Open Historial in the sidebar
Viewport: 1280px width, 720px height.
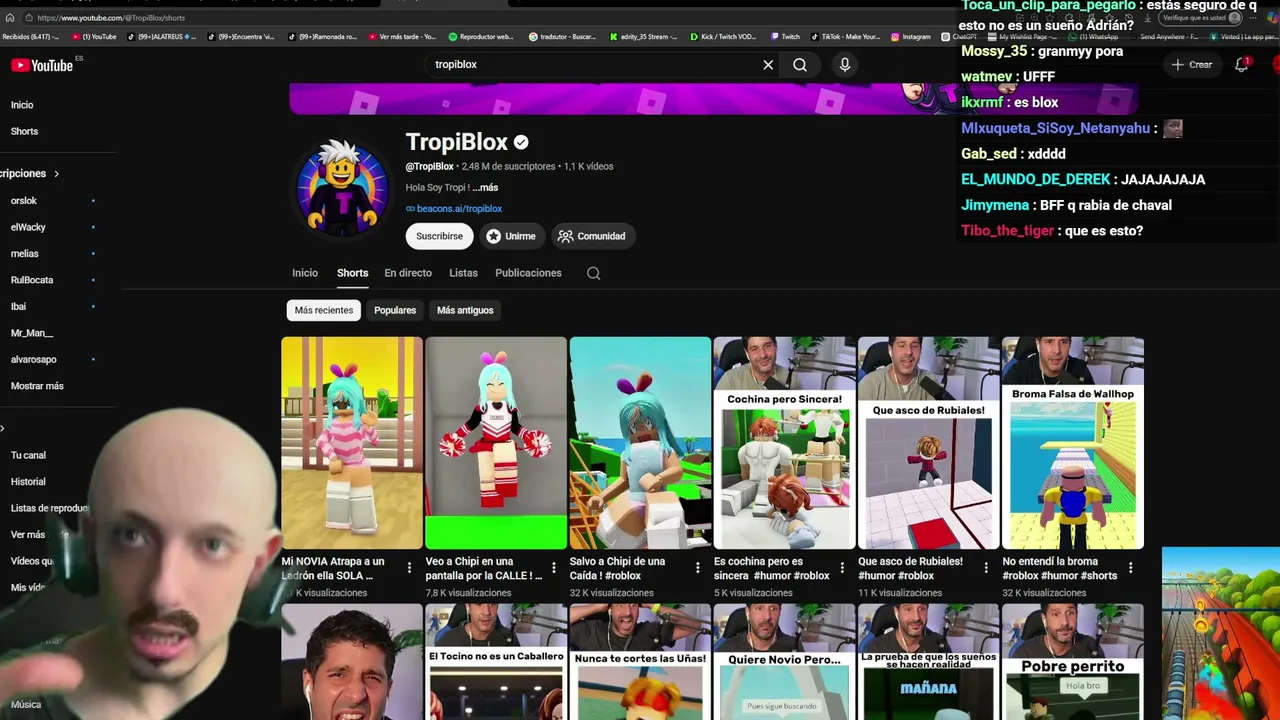tap(28, 482)
